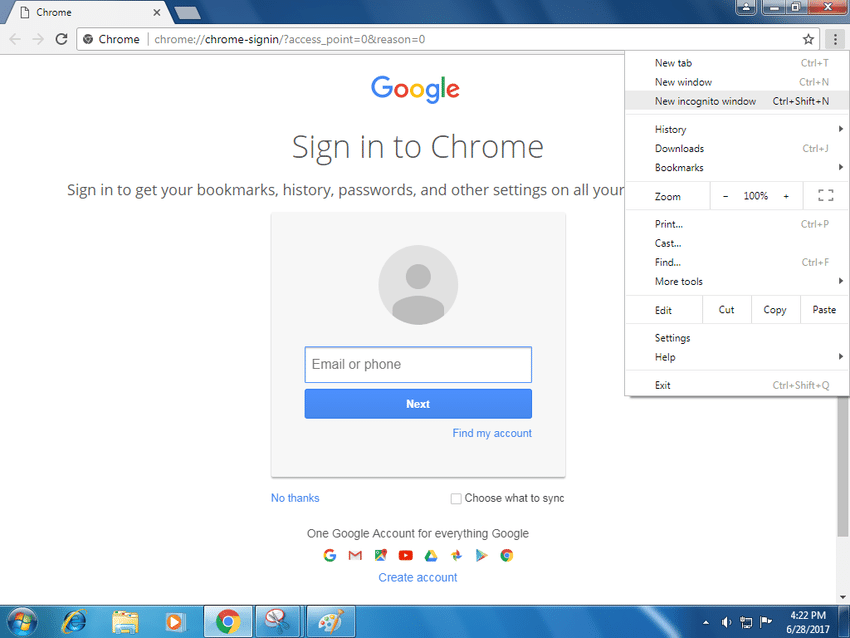Click the site info icon beside Chrome label
Image resolution: width=850 pixels, height=638 pixels.
[88, 39]
